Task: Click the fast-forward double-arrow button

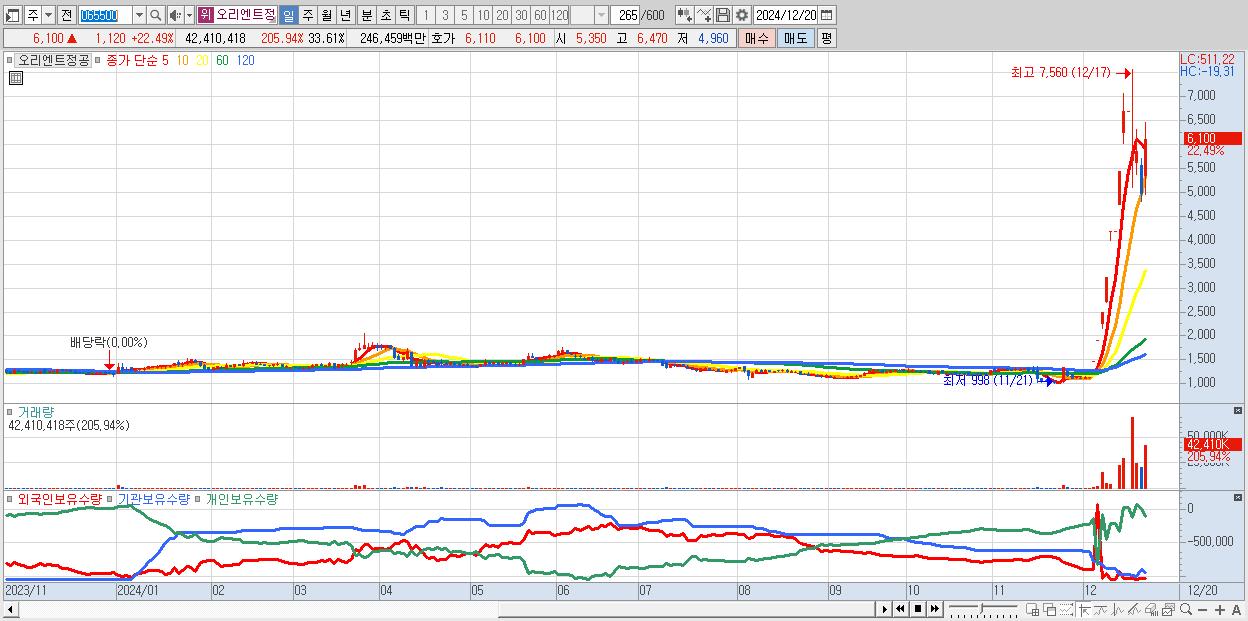Action: point(934,609)
